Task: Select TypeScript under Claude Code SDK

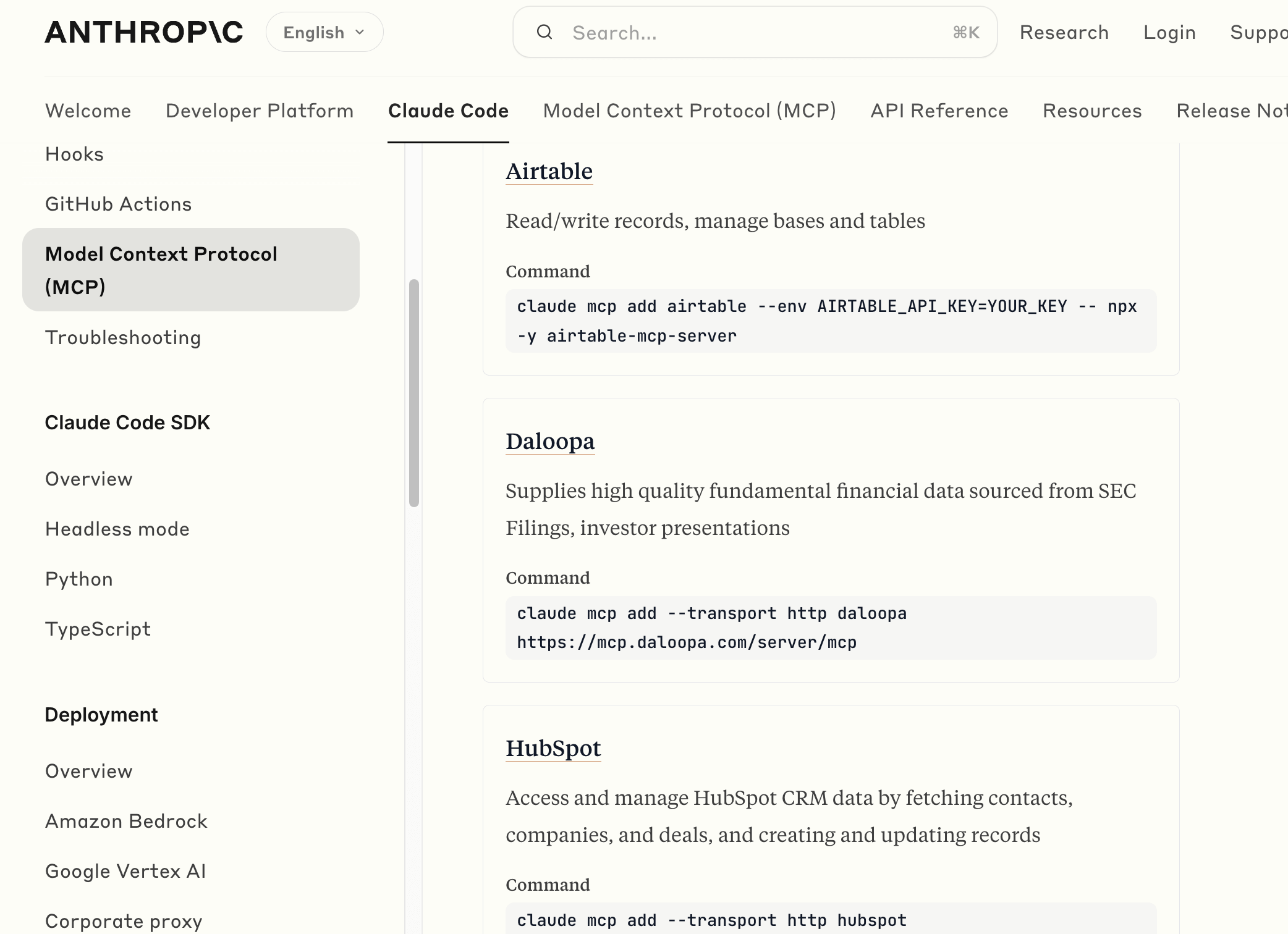Action: point(98,629)
